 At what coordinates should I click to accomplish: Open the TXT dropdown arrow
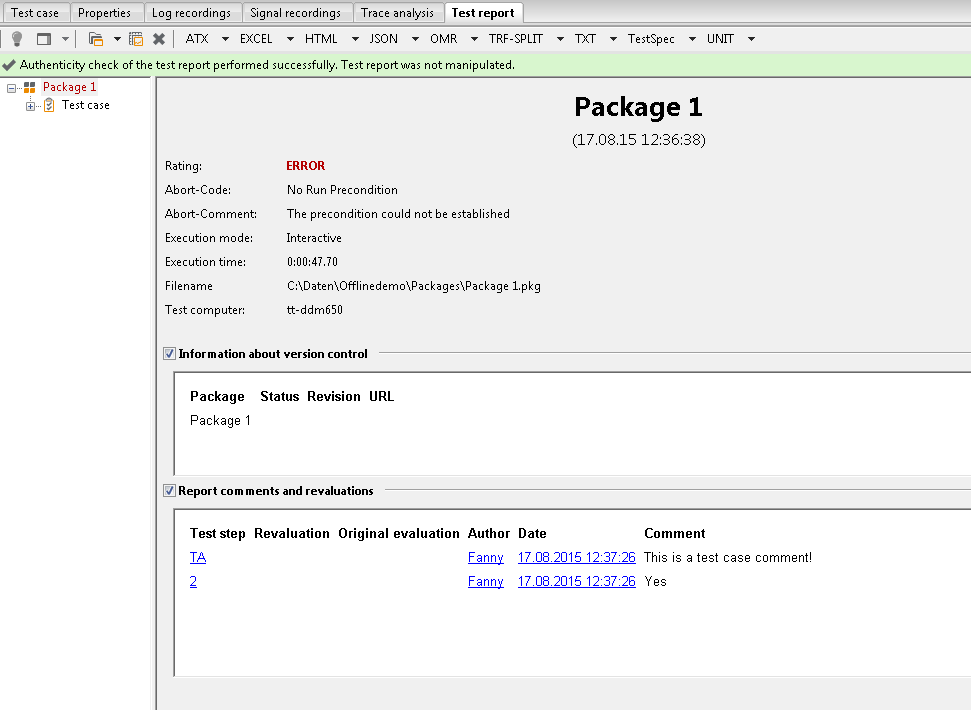(612, 39)
